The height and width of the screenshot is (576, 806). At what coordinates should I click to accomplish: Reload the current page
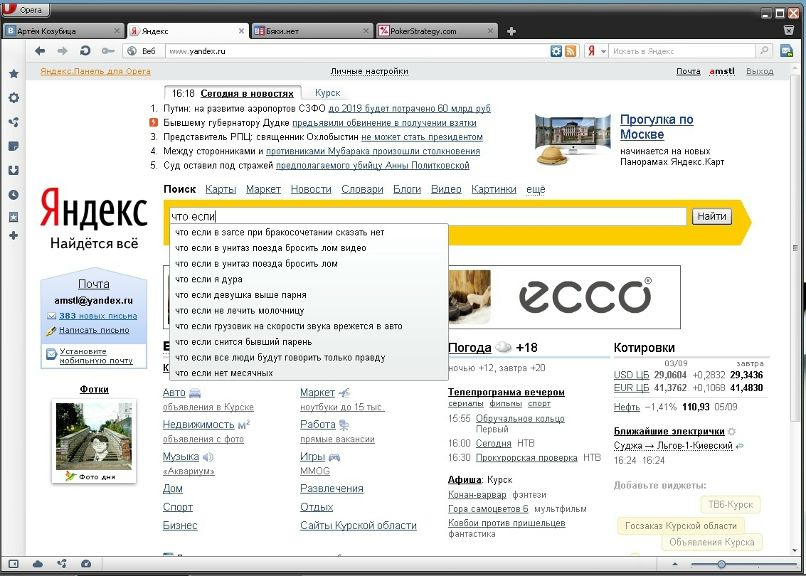(84, 51)
